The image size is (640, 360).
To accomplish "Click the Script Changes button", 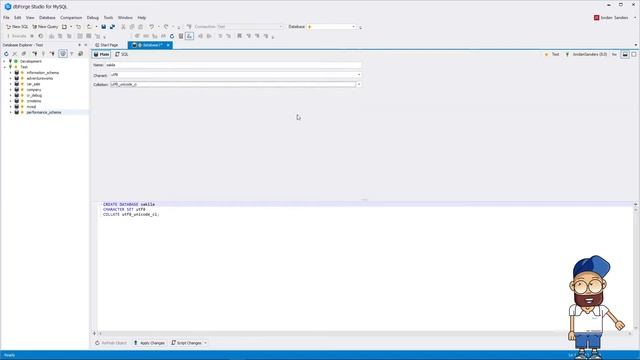I will (x=186, y=343).
